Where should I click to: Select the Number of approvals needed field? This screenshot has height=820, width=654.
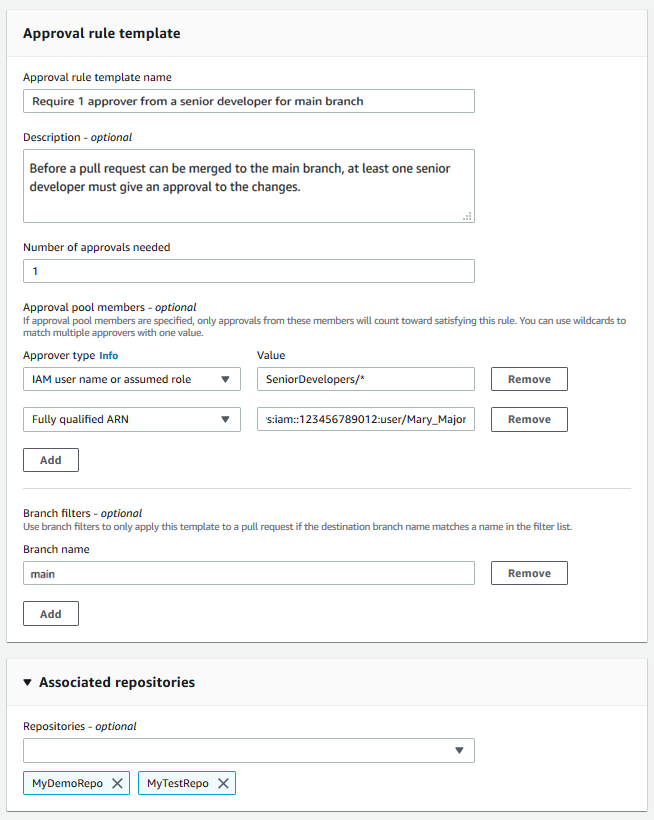pyautogui.click(x=248, y=271)
